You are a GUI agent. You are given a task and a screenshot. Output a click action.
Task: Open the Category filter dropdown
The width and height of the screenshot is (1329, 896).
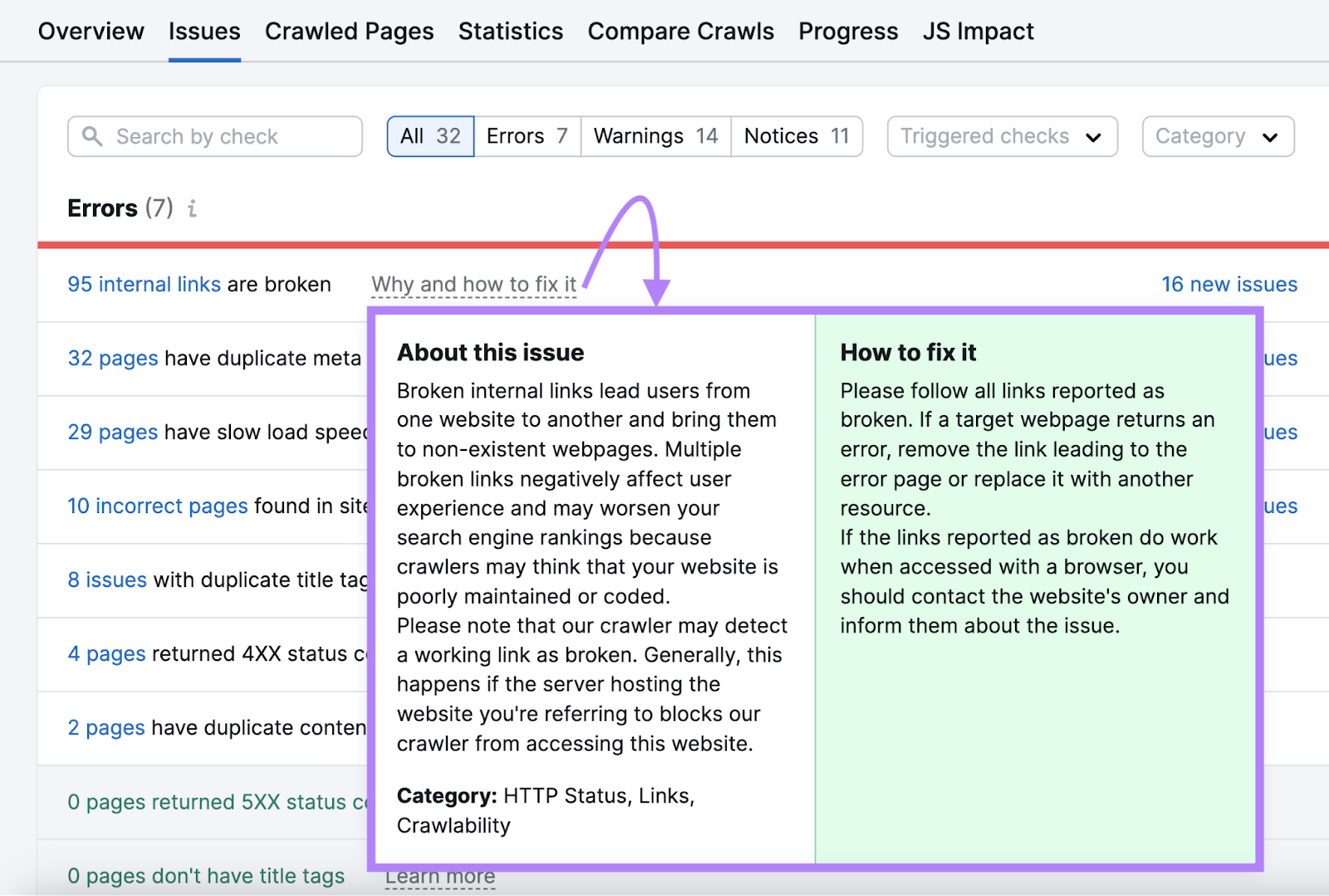point(1217,136)
